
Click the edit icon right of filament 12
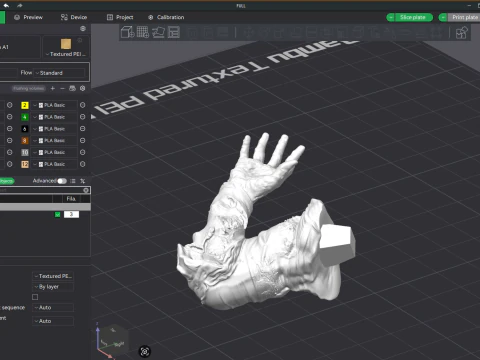click(83, 164)
